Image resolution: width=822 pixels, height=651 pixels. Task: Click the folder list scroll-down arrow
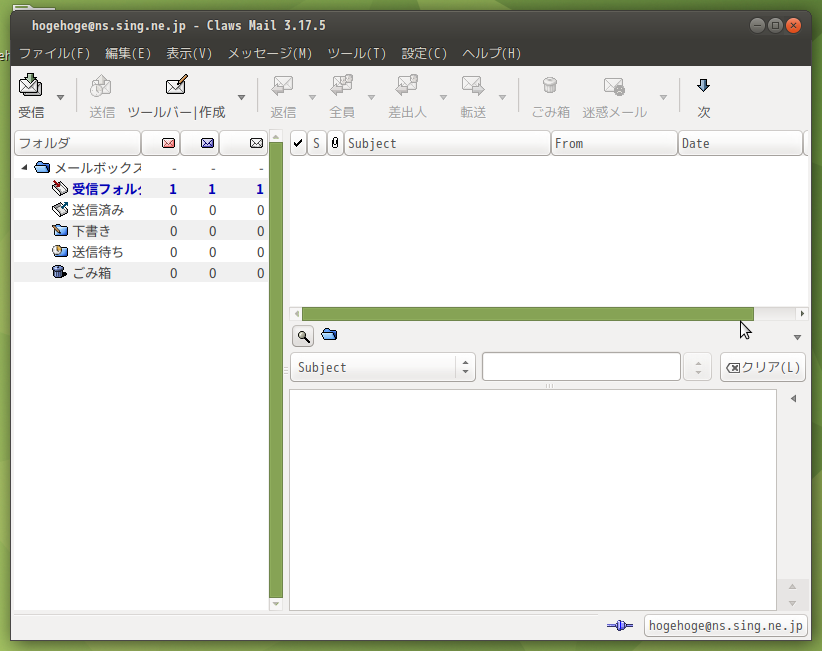pyautogui.click(x=276, y=604)
